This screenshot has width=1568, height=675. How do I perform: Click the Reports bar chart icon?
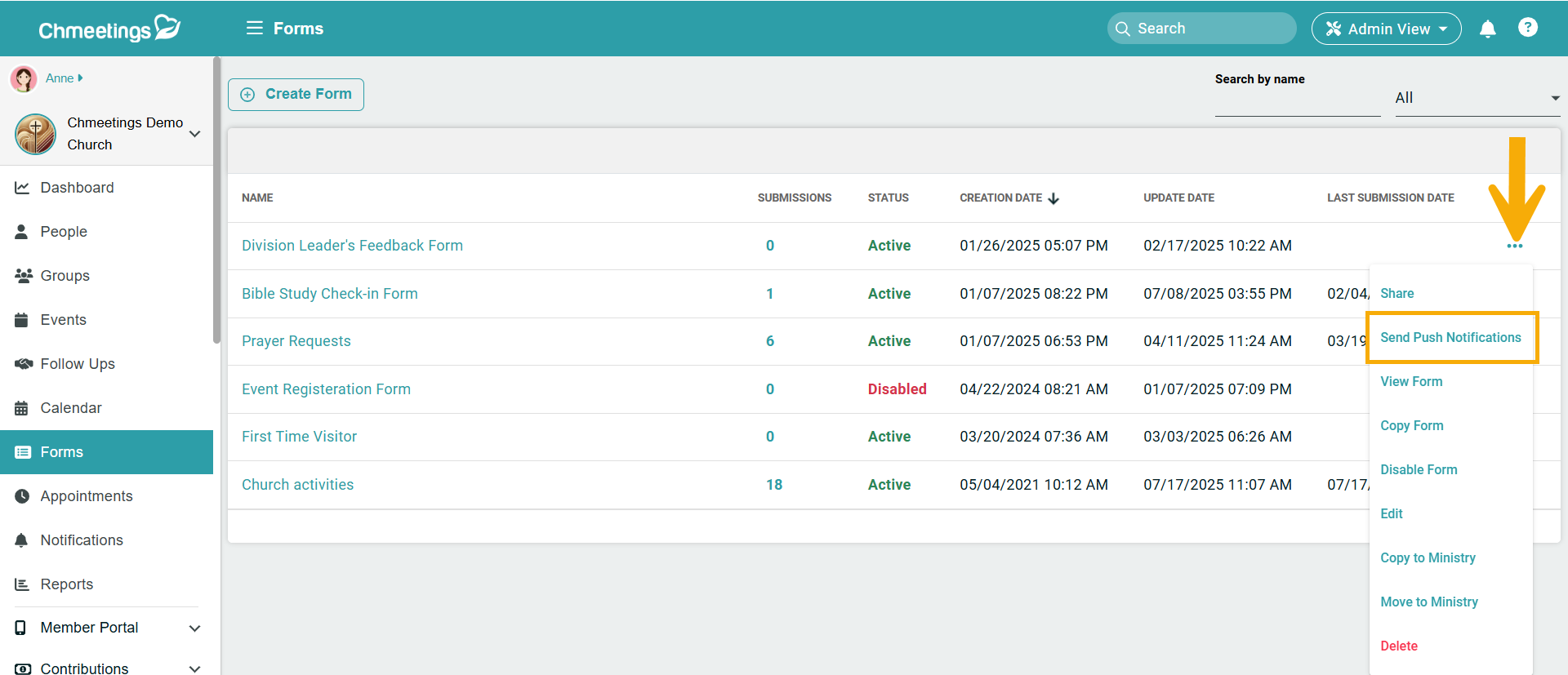[x=22, y=584]
